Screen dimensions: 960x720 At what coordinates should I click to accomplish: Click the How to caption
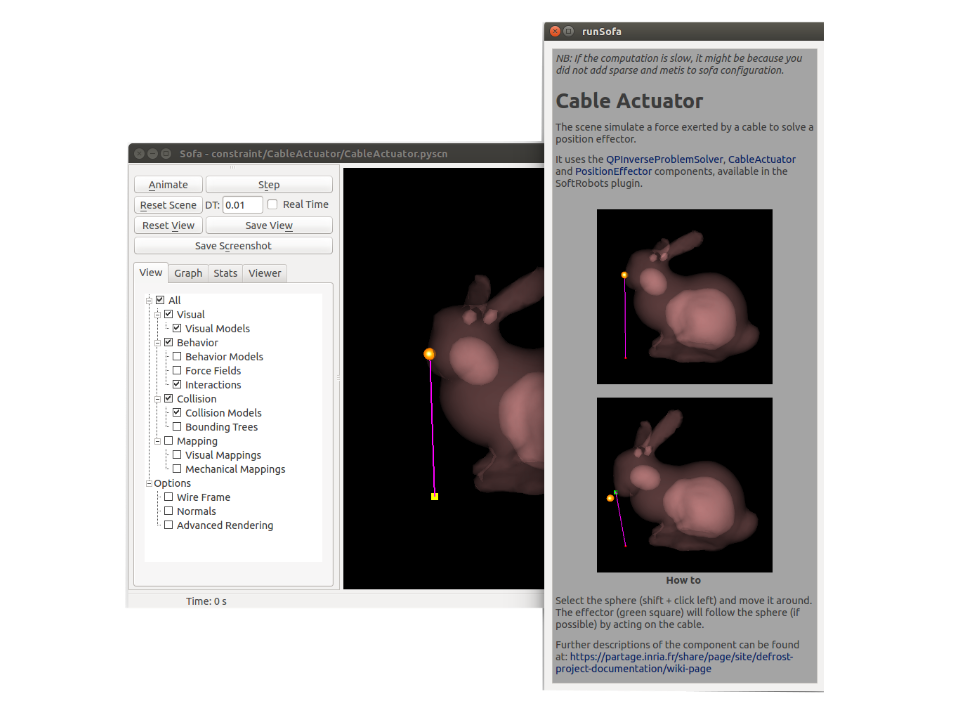tap(683, 580)
